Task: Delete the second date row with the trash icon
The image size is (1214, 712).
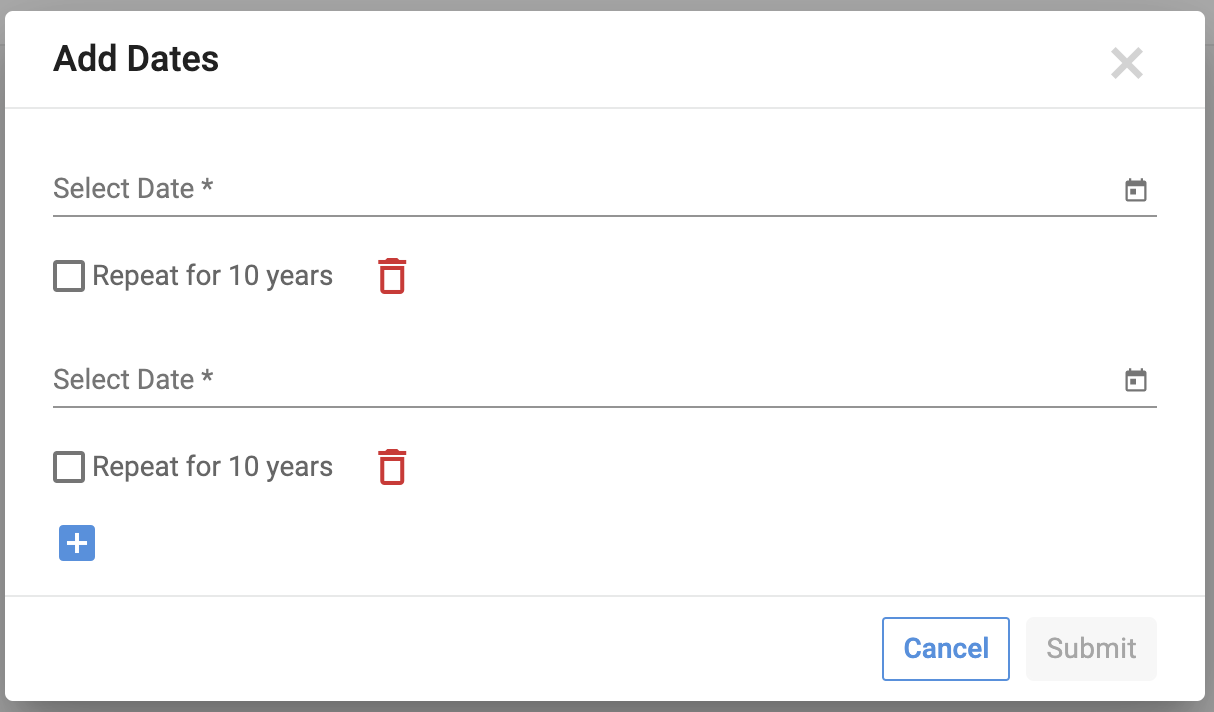Action: [x=392, y=467]
